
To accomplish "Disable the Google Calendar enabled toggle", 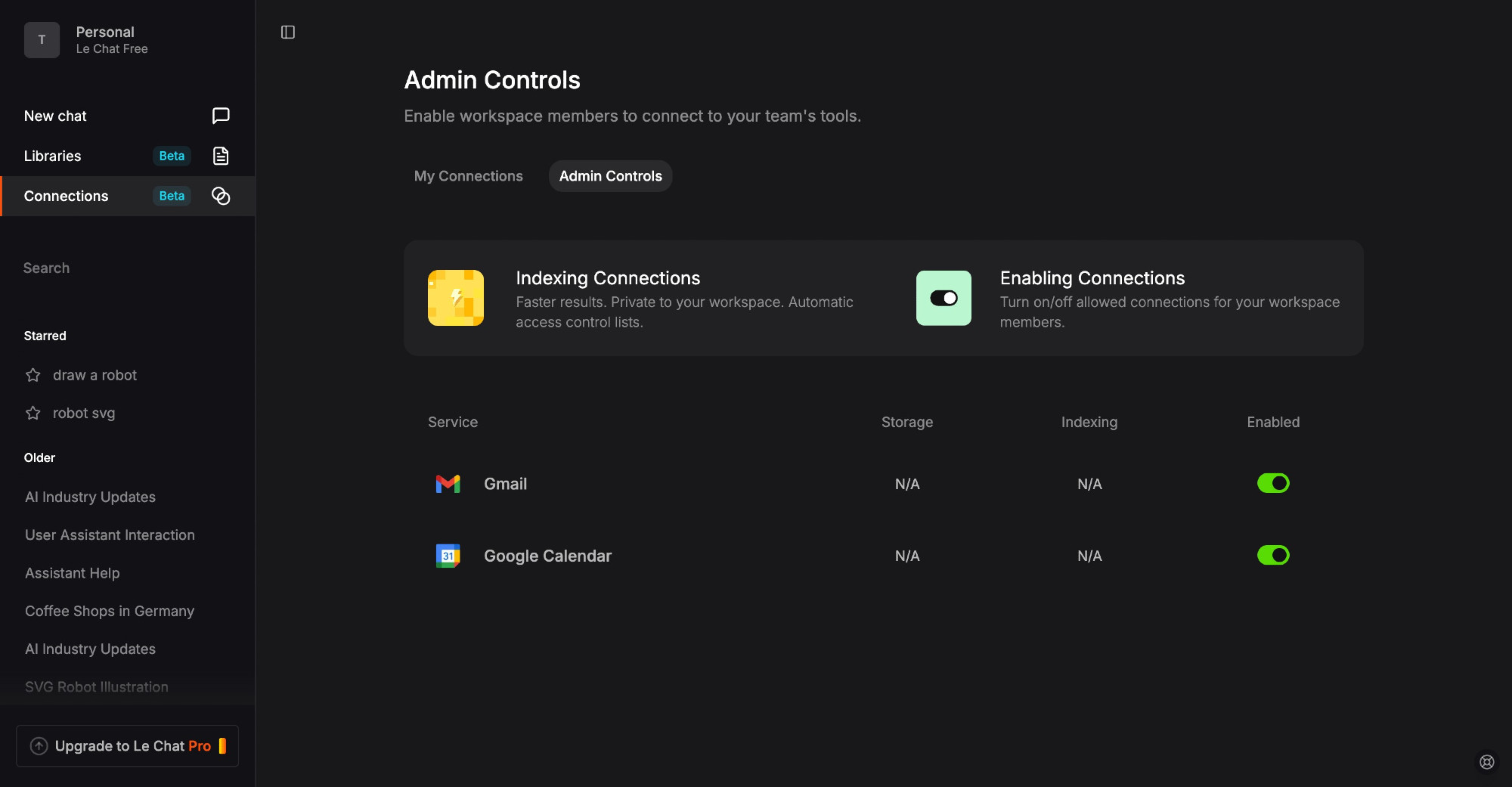I will pyautogui.click(x=1273, y=555).
